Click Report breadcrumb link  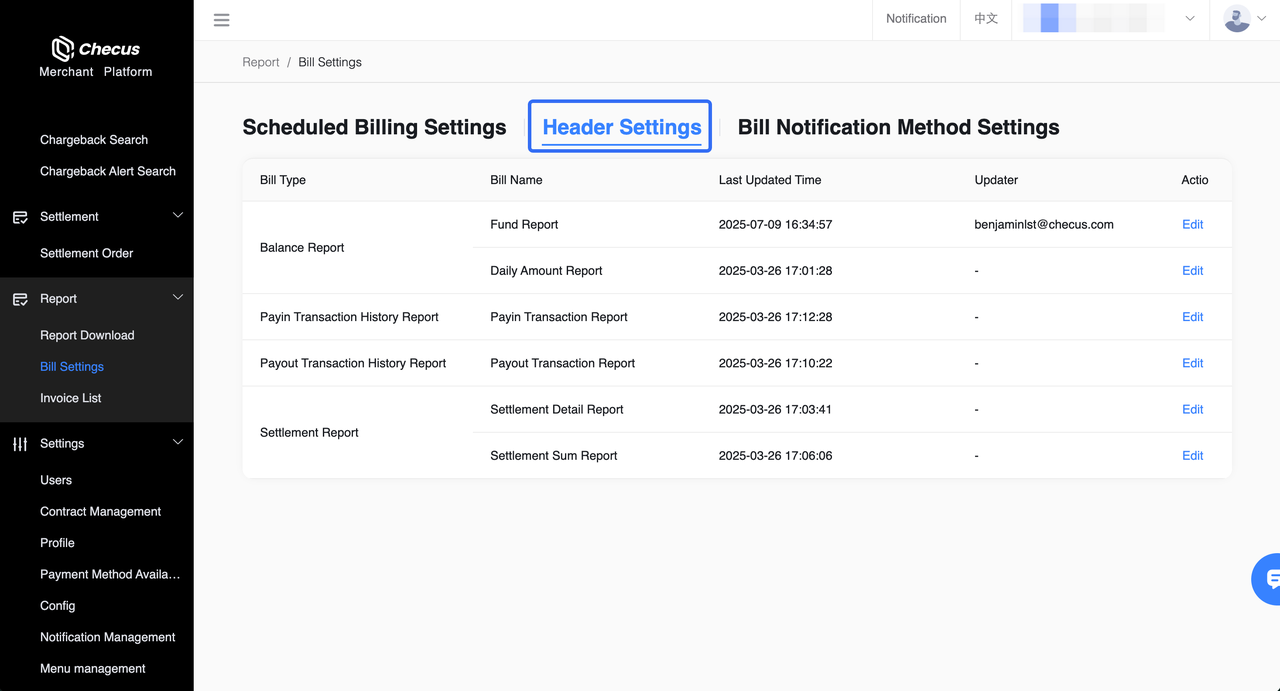261,62
